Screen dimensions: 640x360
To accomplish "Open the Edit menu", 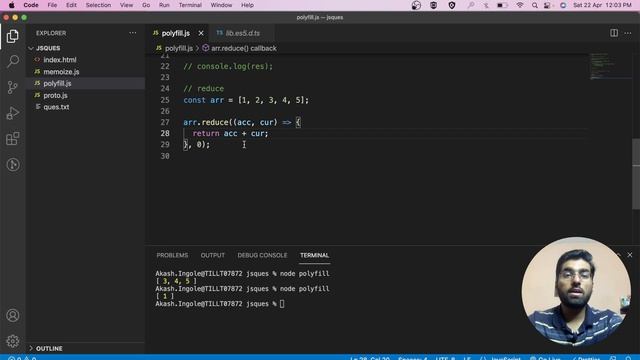I will click(71, 5).
